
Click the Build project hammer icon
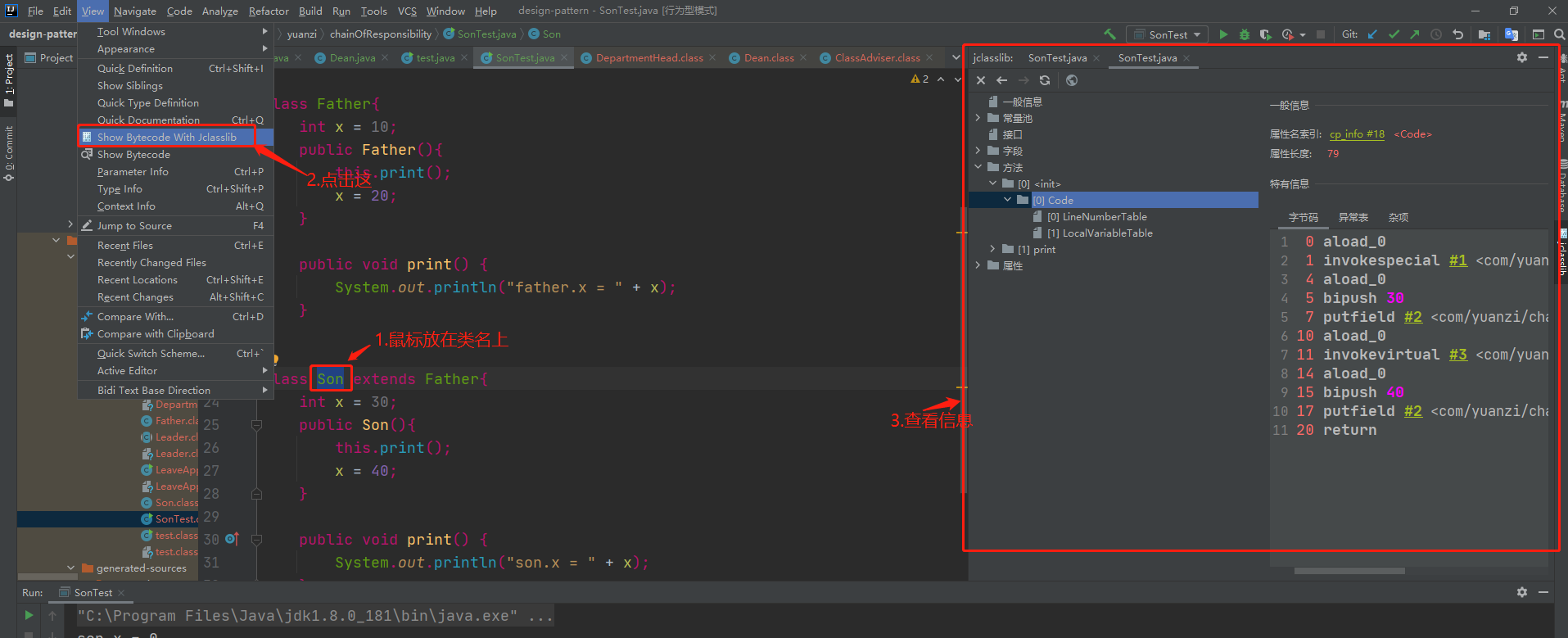pyautogui.click(x=1109, y=34)
